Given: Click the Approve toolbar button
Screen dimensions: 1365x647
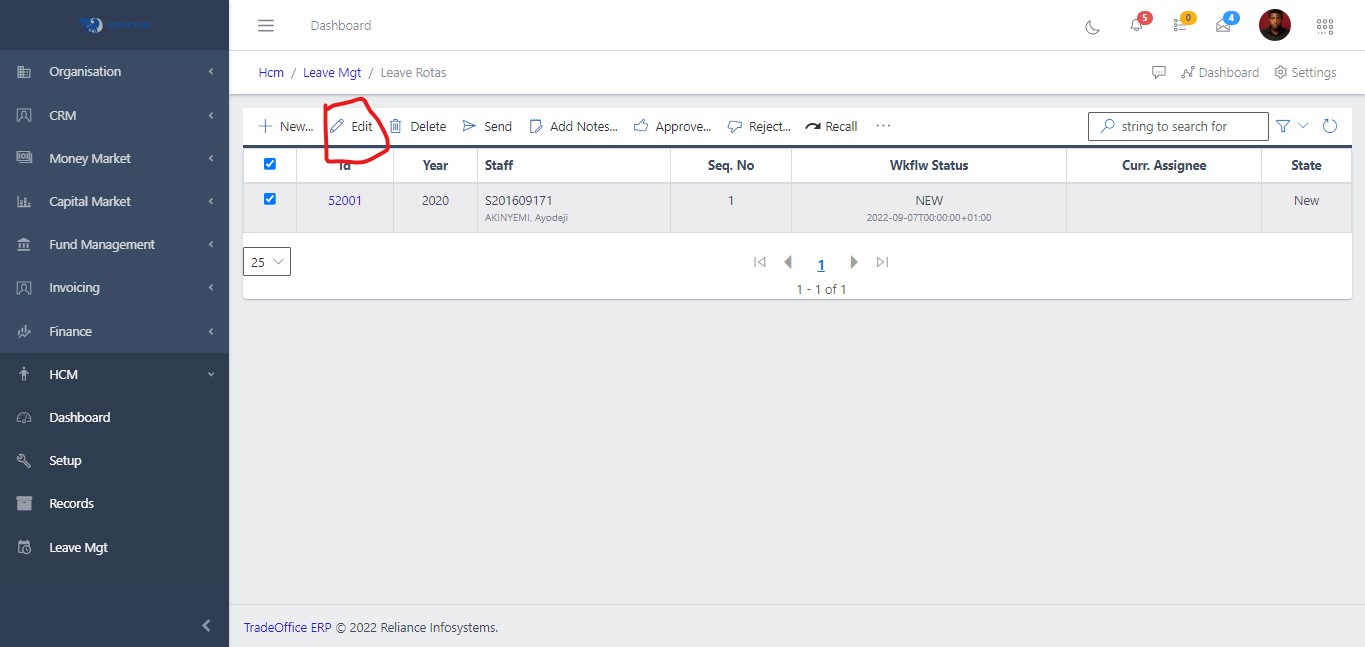Looking at the screenshot, I should point(672,126).
